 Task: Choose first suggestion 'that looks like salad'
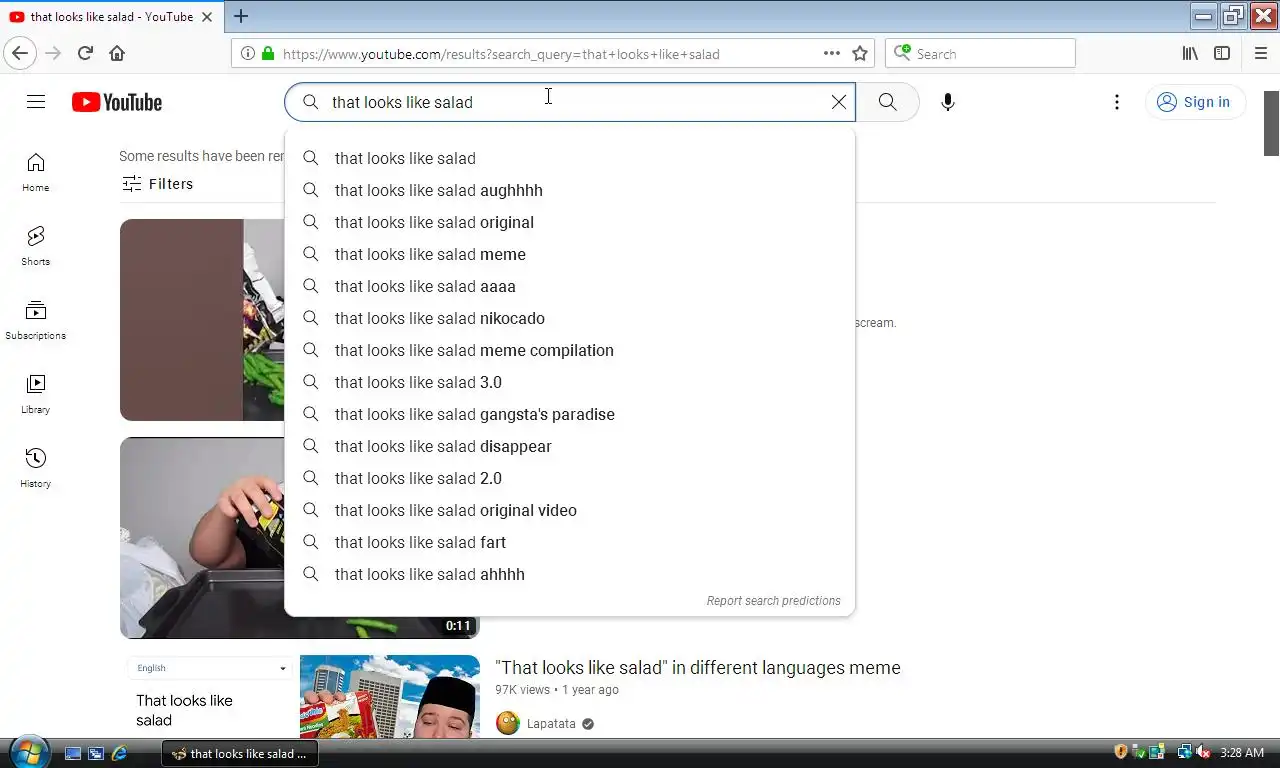[570, 158]
